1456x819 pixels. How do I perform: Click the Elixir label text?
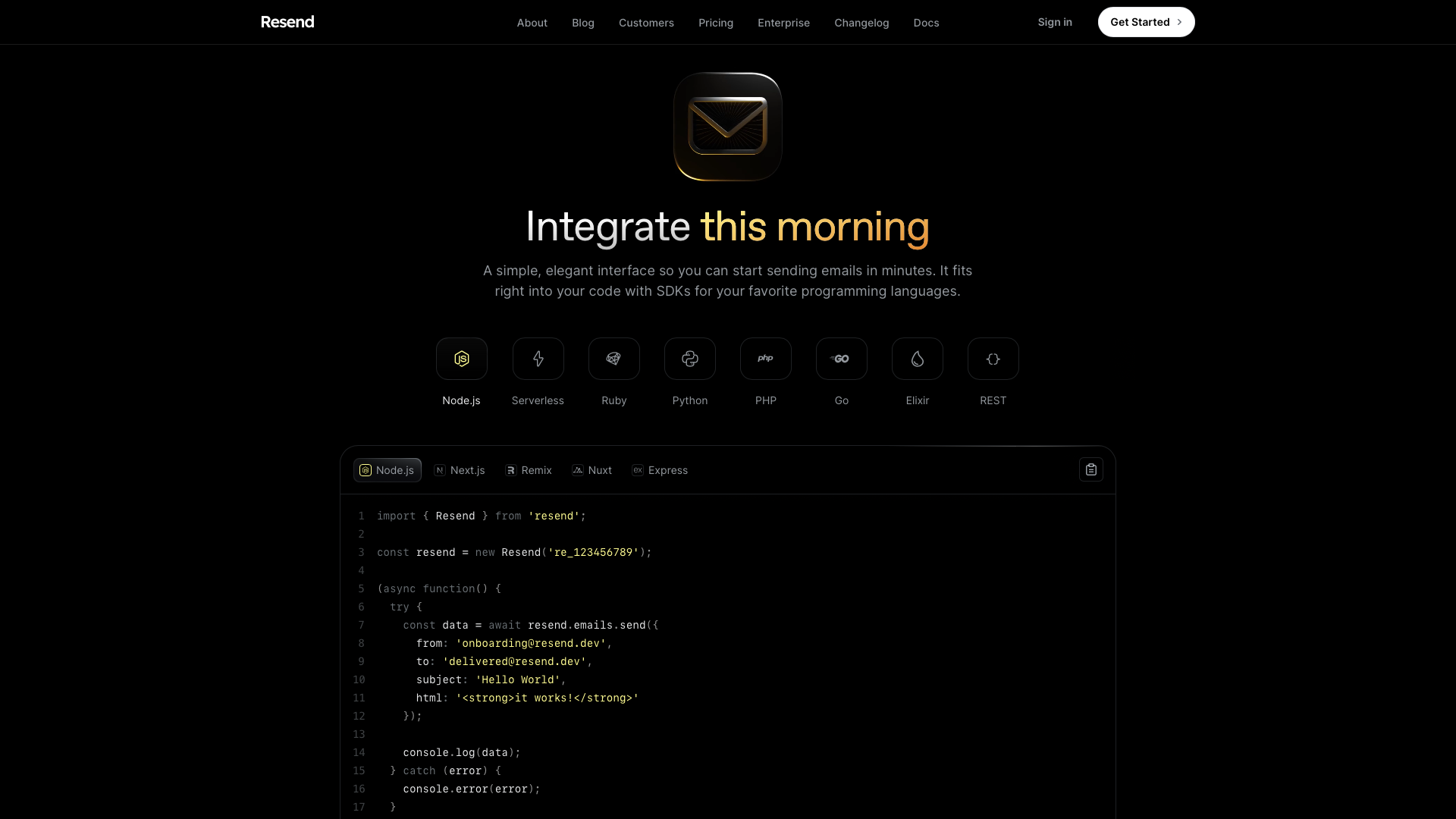917,400
